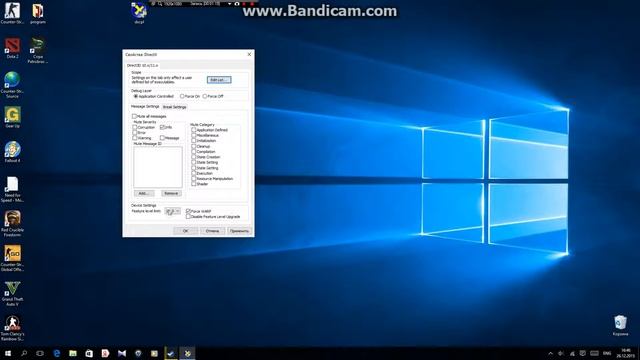This screenshot has height=360, width=640.
Task: Launch Microsoft Edge from the taskbar
Action: point(57,353)
